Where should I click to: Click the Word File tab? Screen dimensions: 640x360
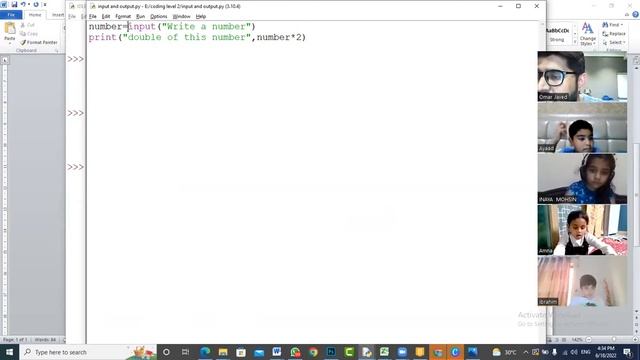[x=11, y=15]
